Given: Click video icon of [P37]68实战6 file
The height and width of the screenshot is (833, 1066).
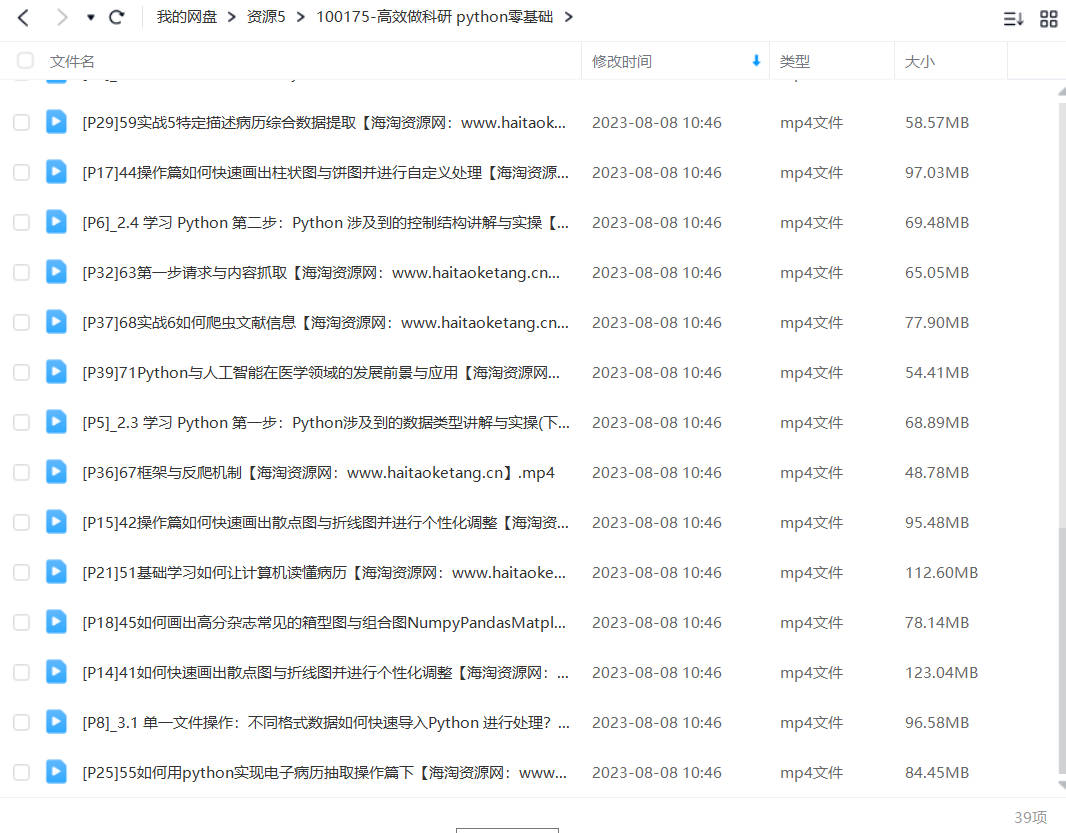Looking at the screenshot, I should click(56, 322).
